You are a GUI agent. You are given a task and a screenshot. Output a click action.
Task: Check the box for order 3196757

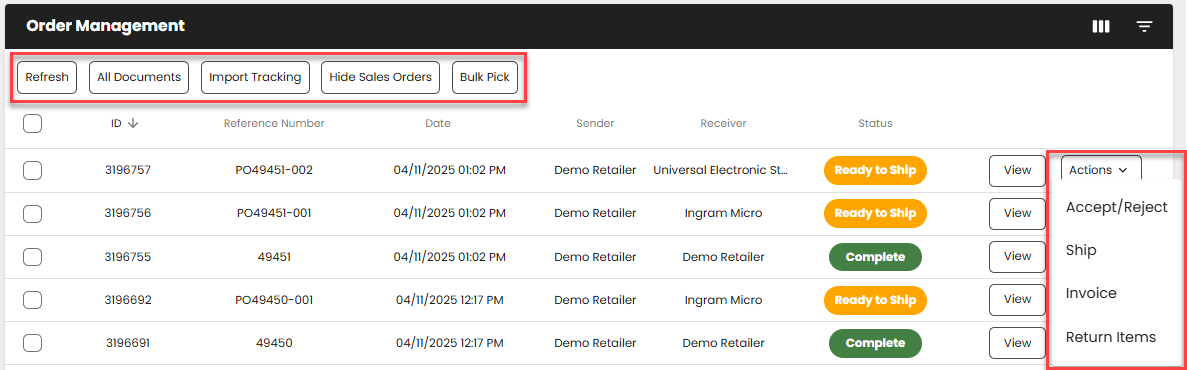click(33, 170)
